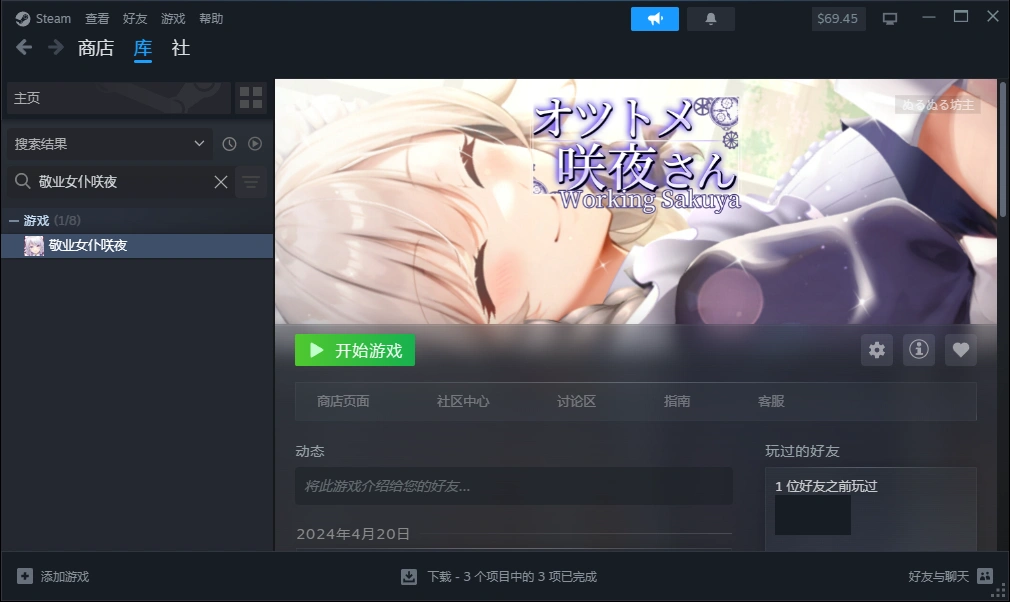Image resolution: width=1010 pixels, height=602 pixels.
Task: Open the 好友 menu
Action: 135,19
